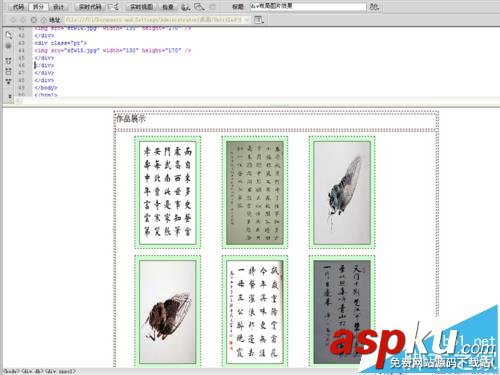Open visual aids options icon
The width and height of the screenshot is (500, 375).
tap(199, 6)
